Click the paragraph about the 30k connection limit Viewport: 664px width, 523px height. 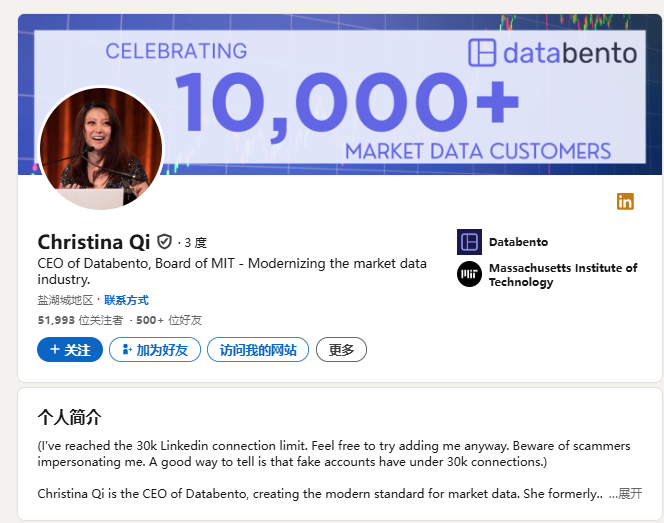tap(334, 454)
